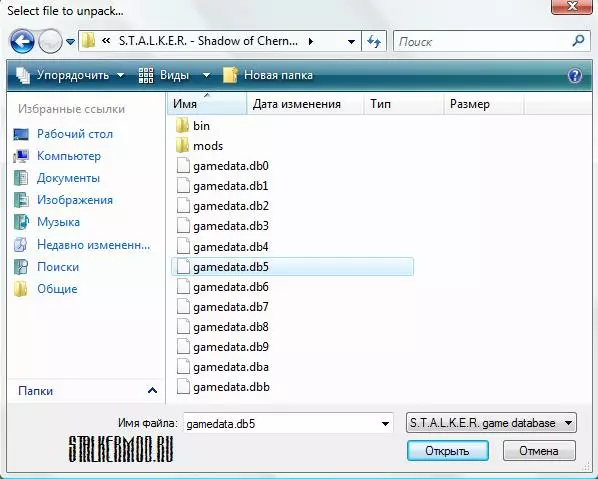Viewport: 598px width, 479px height.
Task: Open Компьютер favorite link
Action: point(57,156)
